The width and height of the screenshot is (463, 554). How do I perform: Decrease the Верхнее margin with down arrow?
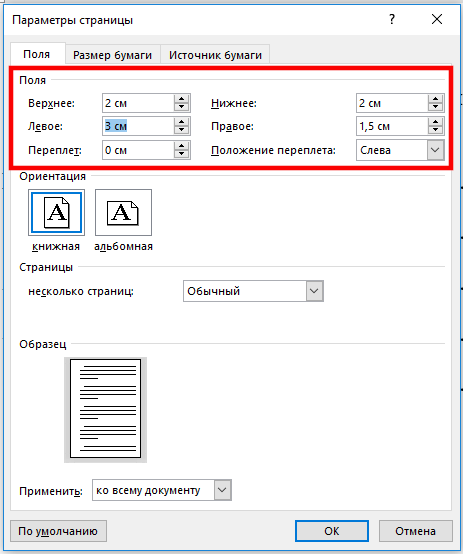coord(182,107)
